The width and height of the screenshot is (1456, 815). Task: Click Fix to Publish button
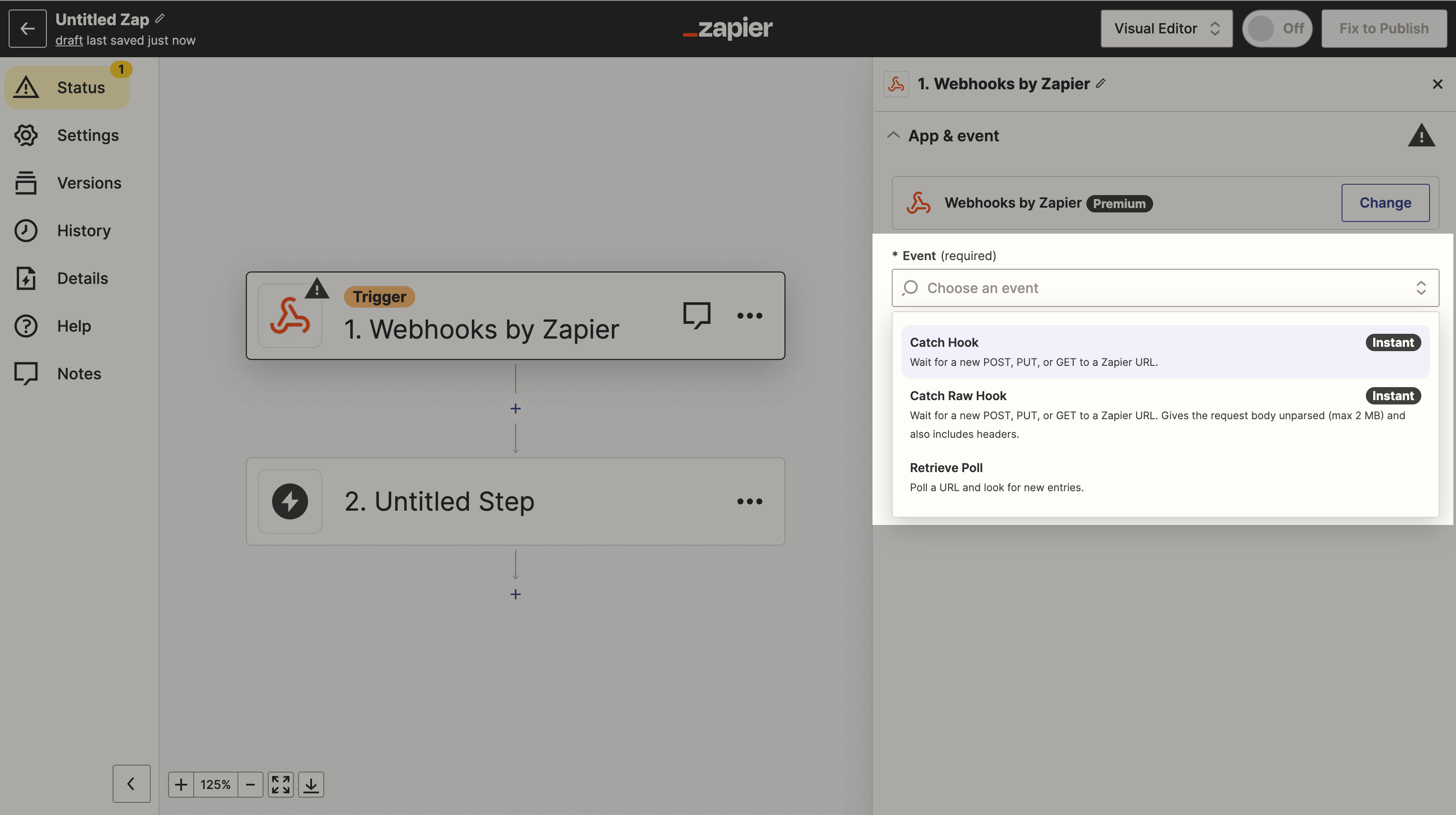(1383, 28)
